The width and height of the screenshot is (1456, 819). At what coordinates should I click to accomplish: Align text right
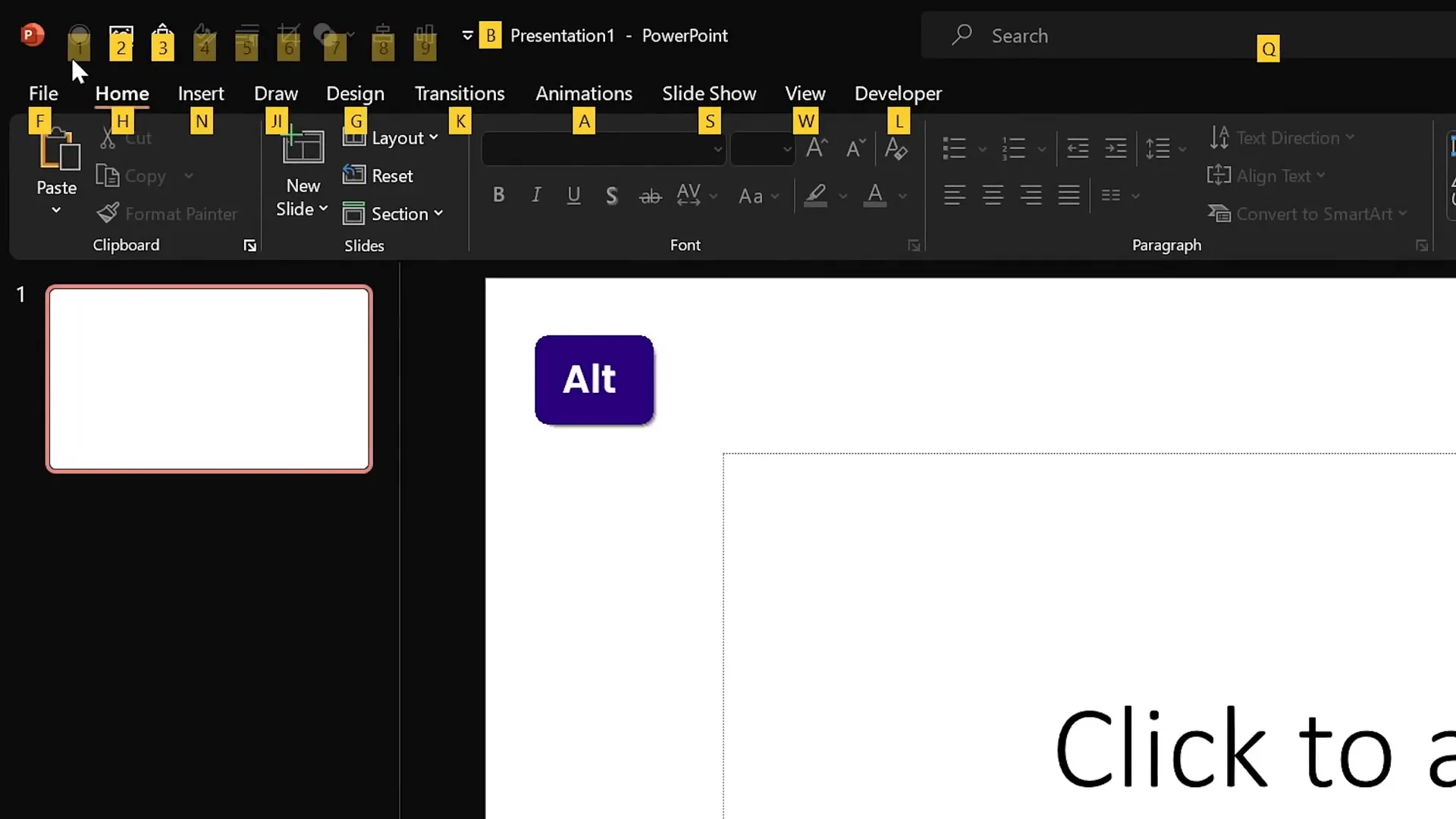click(1031, 196)
